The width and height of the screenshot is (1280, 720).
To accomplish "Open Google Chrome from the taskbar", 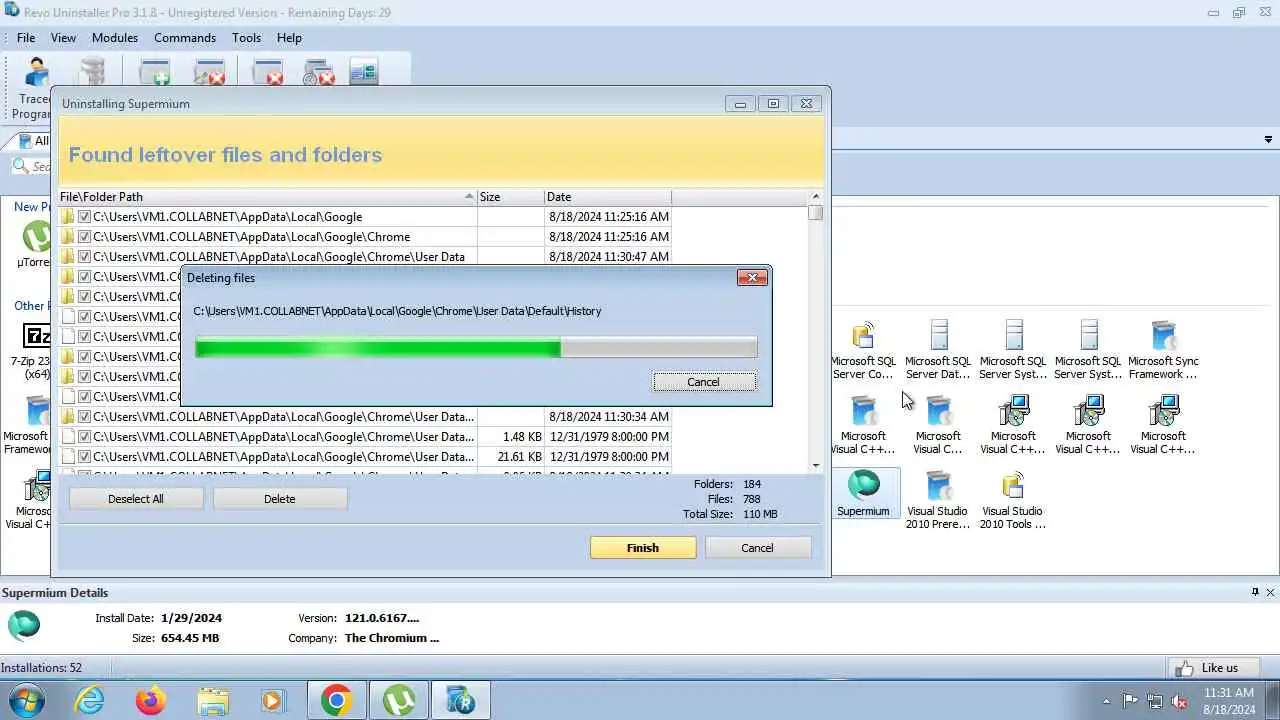I will pos(336,701).
